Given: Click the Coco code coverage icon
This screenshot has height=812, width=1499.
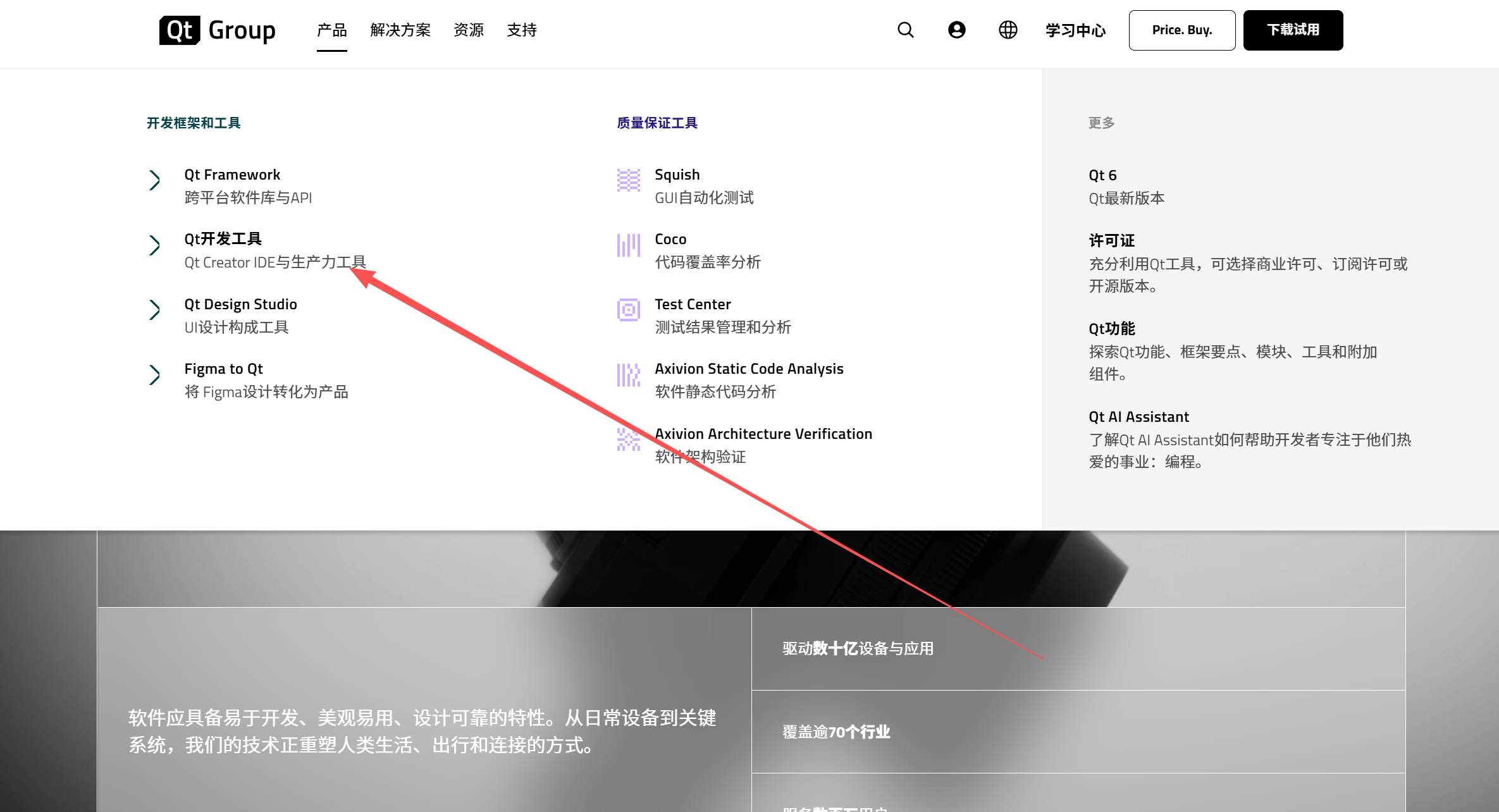Looking at the screenshot, I should pos(627,246).
